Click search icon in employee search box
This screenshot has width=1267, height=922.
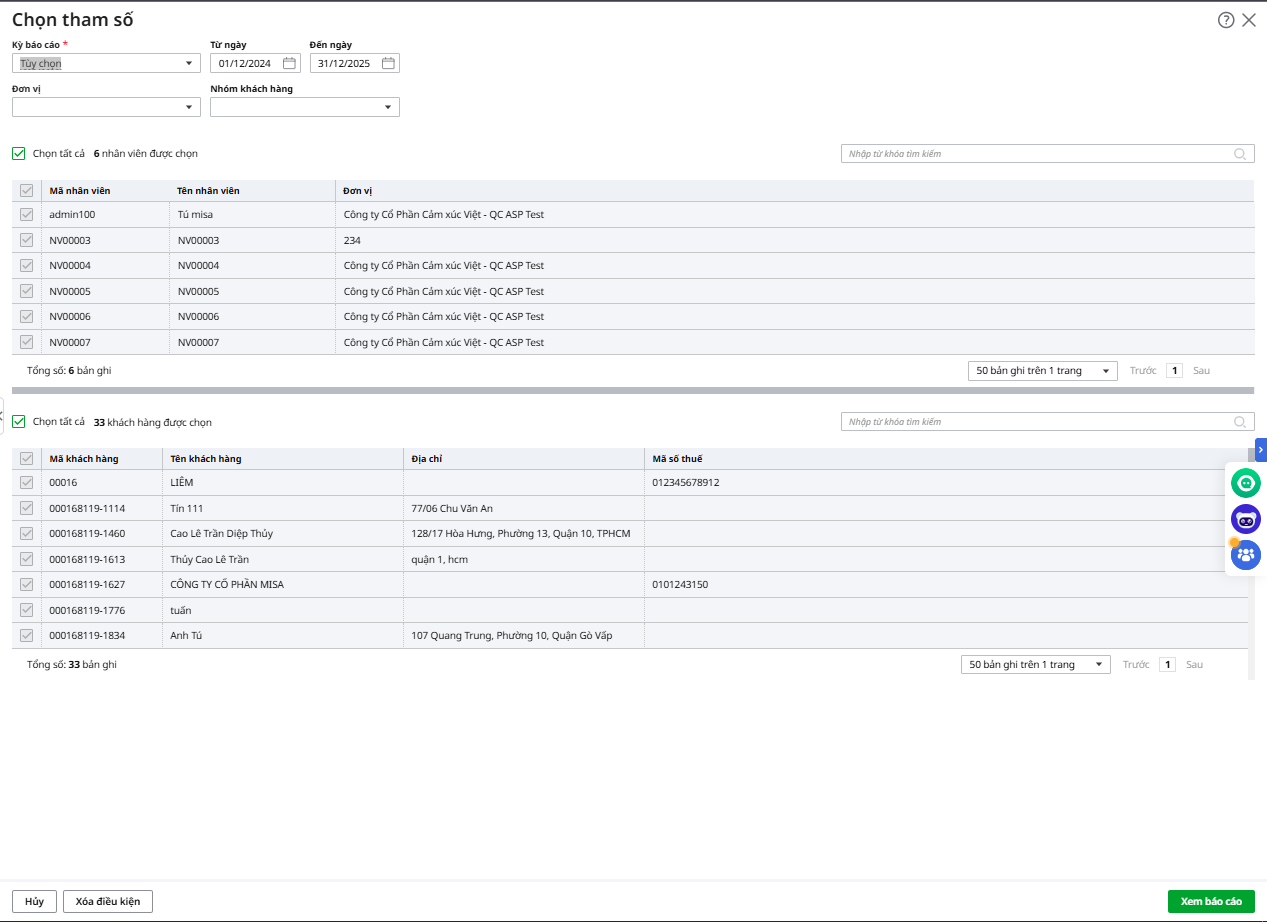tap(1240, 154)
